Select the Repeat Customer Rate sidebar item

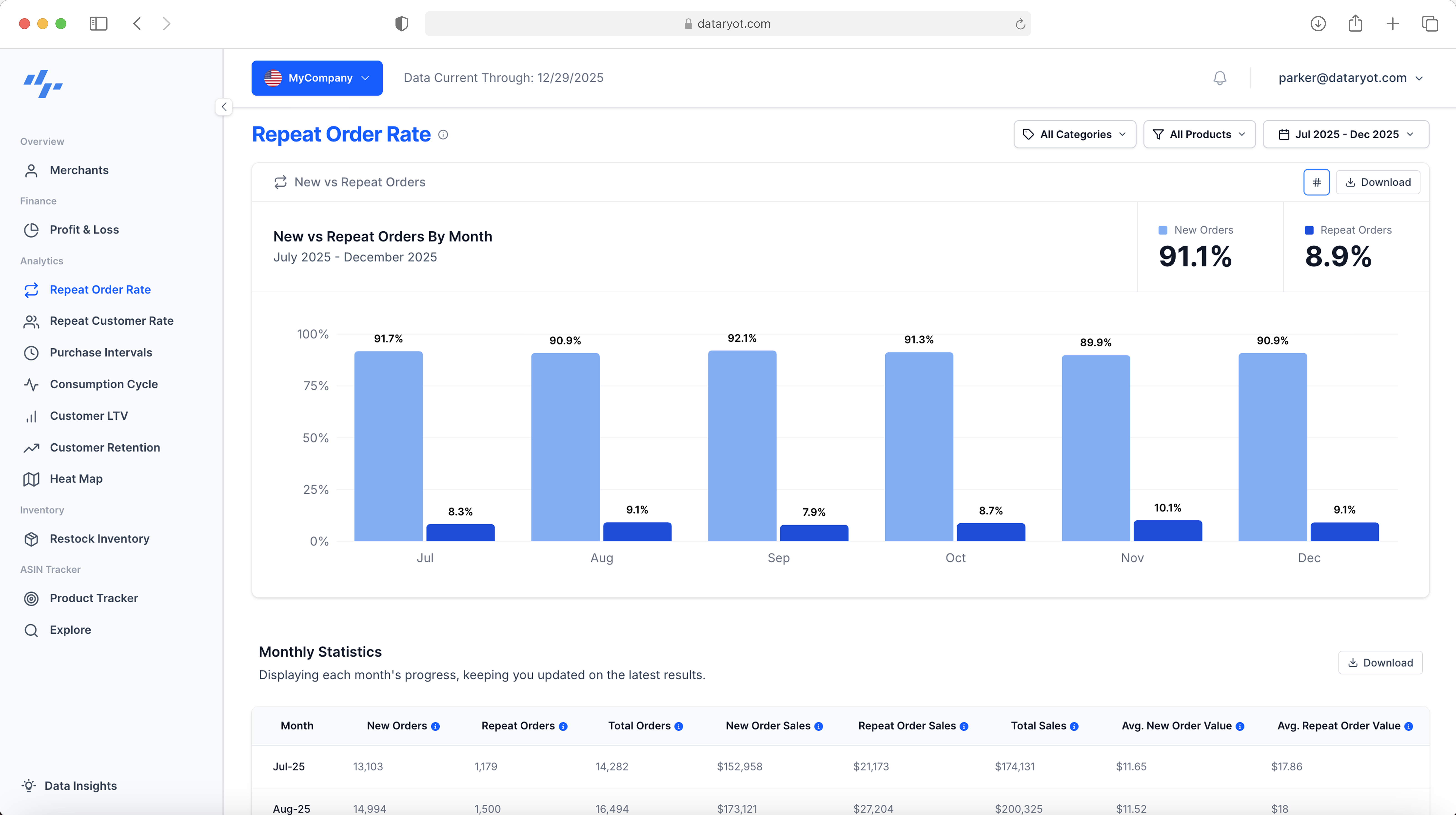pyautogui.click(x=111, y=321)
